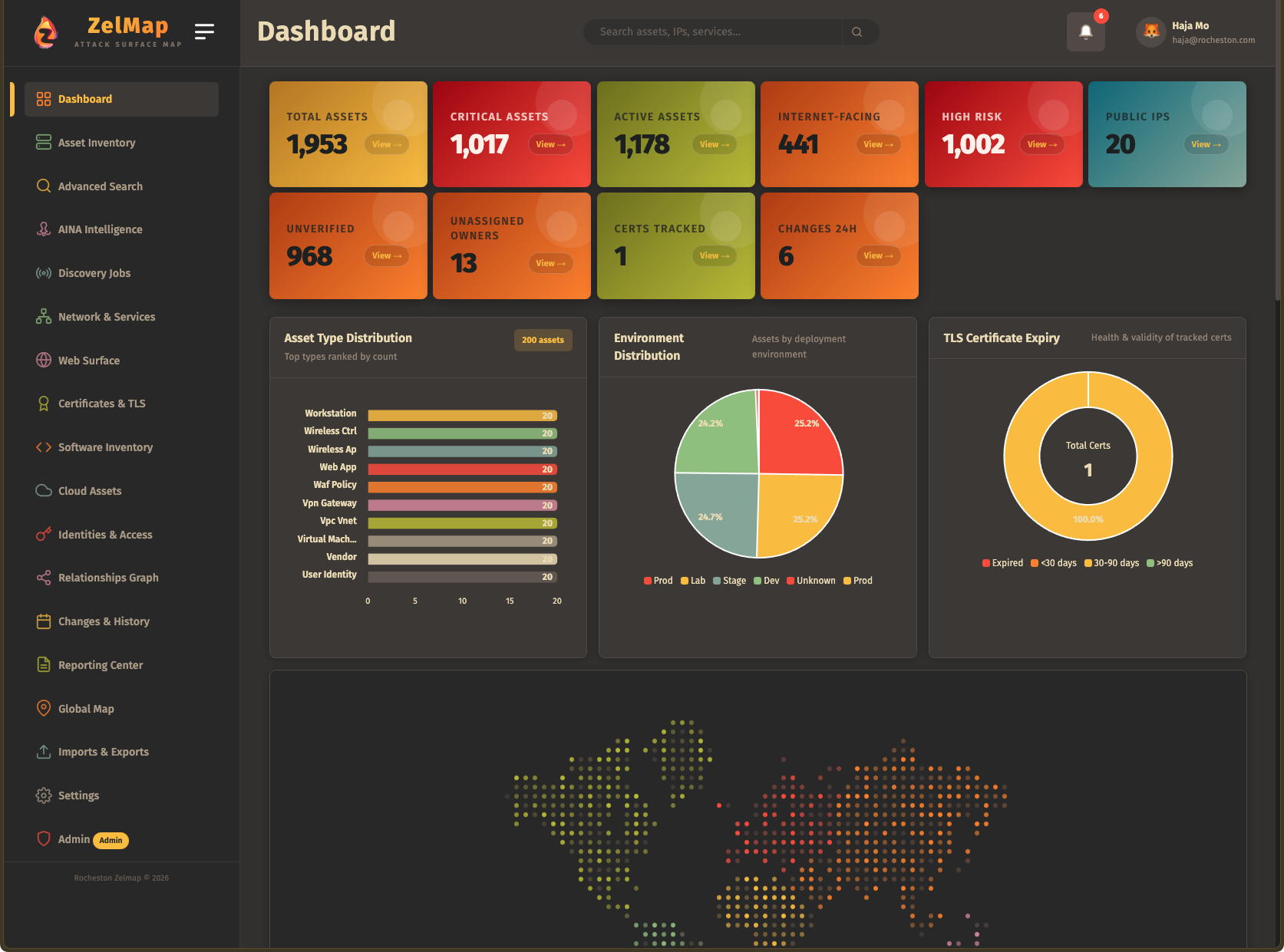Click the search magnifier icon
The height and width of the screenshot is (952, 1284).
(x=857, y=32)
